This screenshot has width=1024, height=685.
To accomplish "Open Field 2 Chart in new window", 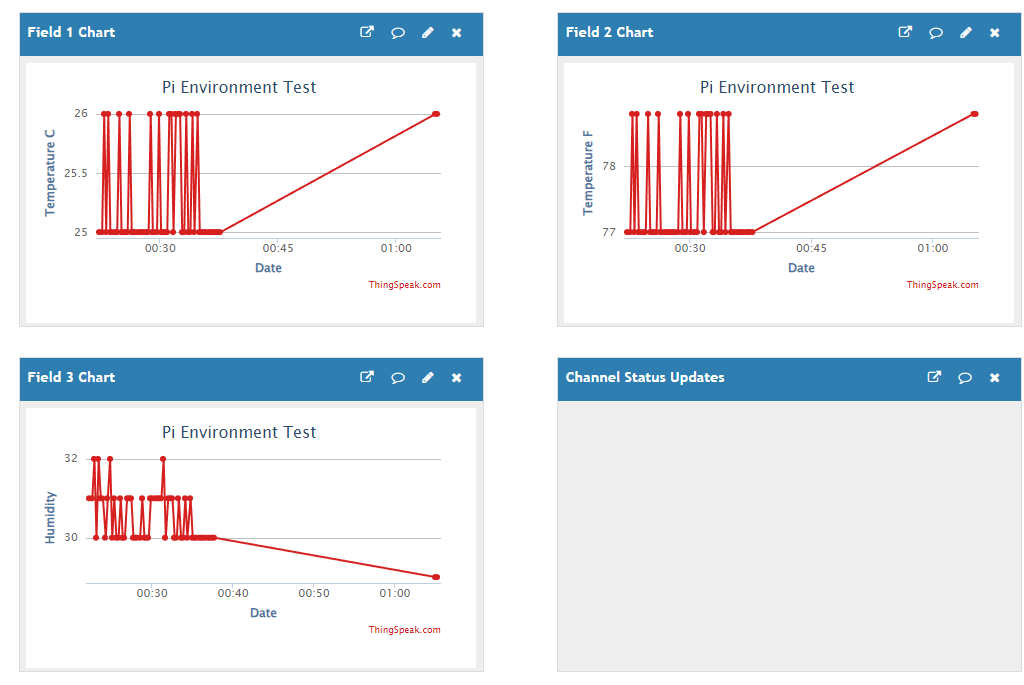I will pyautogui.click(x=905, y=32).
